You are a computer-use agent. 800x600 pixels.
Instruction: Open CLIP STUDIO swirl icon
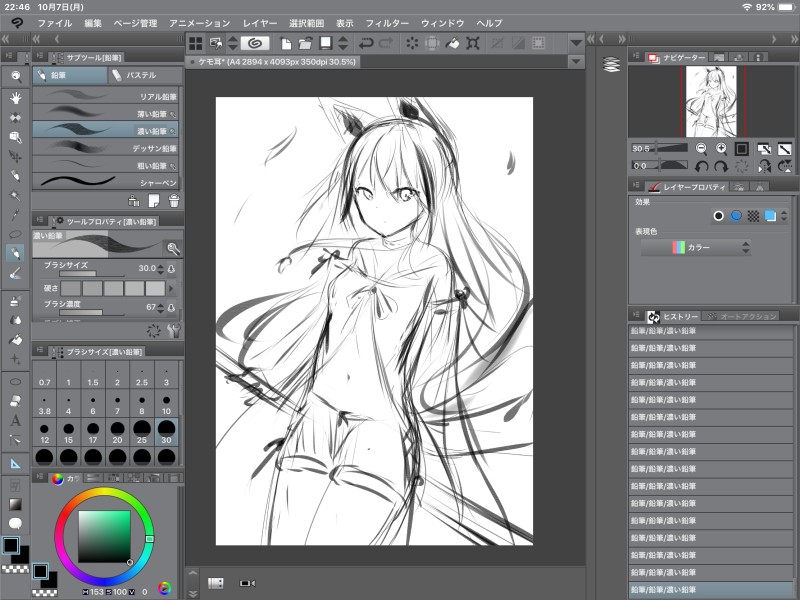click(x=255, y=43)
